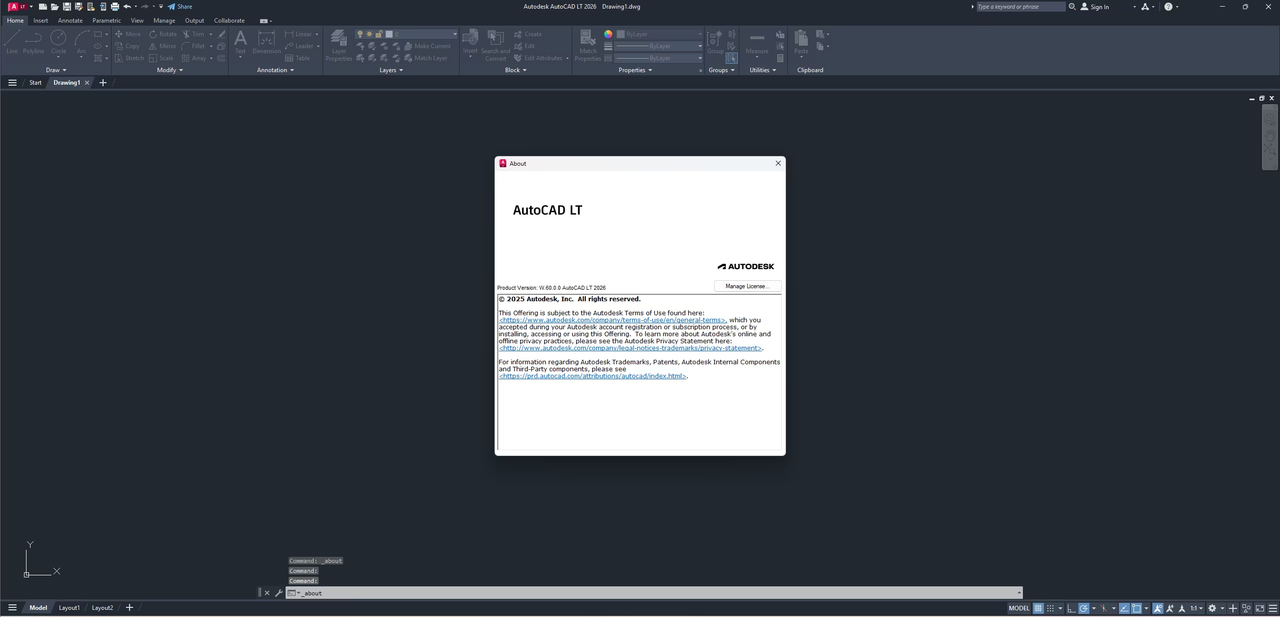Toggle Isometric Drafting in status bar
The width and height of the screenshot is (1280, 617).
click(1104, 608)
